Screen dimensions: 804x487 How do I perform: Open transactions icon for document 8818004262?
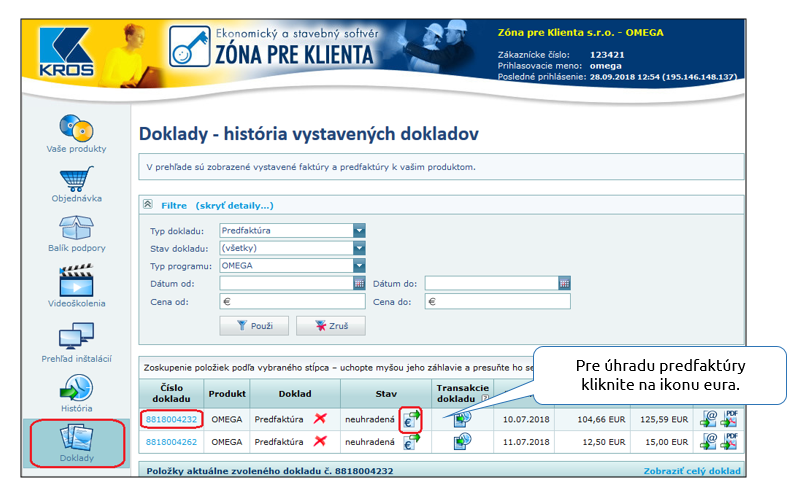click(462, 441)
